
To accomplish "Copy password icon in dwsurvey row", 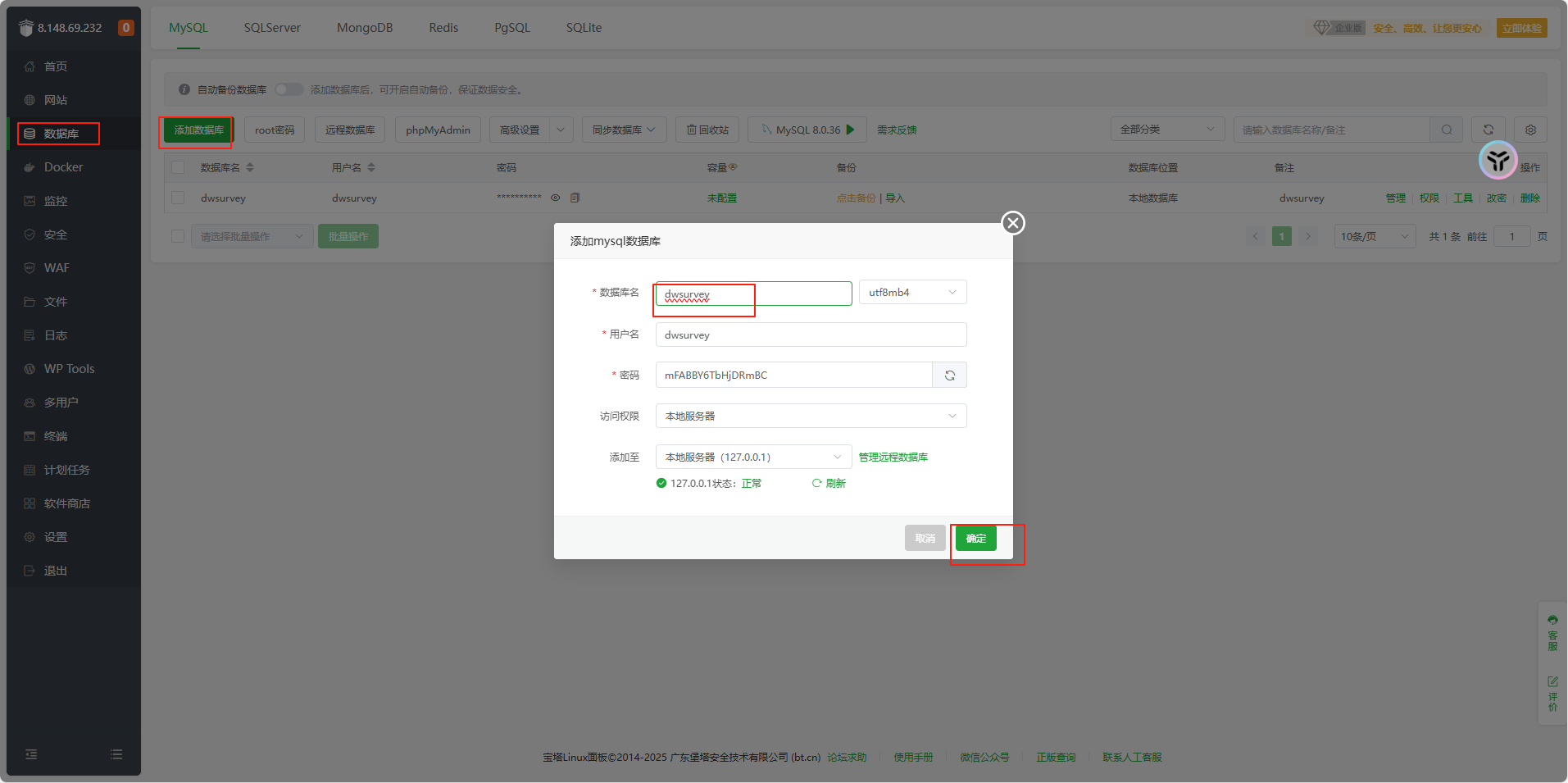I will [575, 198].
